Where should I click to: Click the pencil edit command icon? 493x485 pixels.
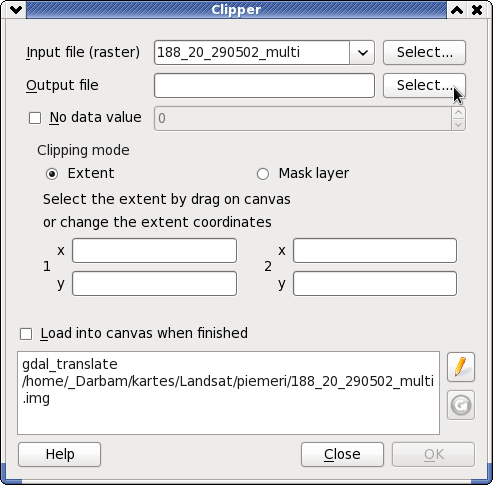coord(461,367)
